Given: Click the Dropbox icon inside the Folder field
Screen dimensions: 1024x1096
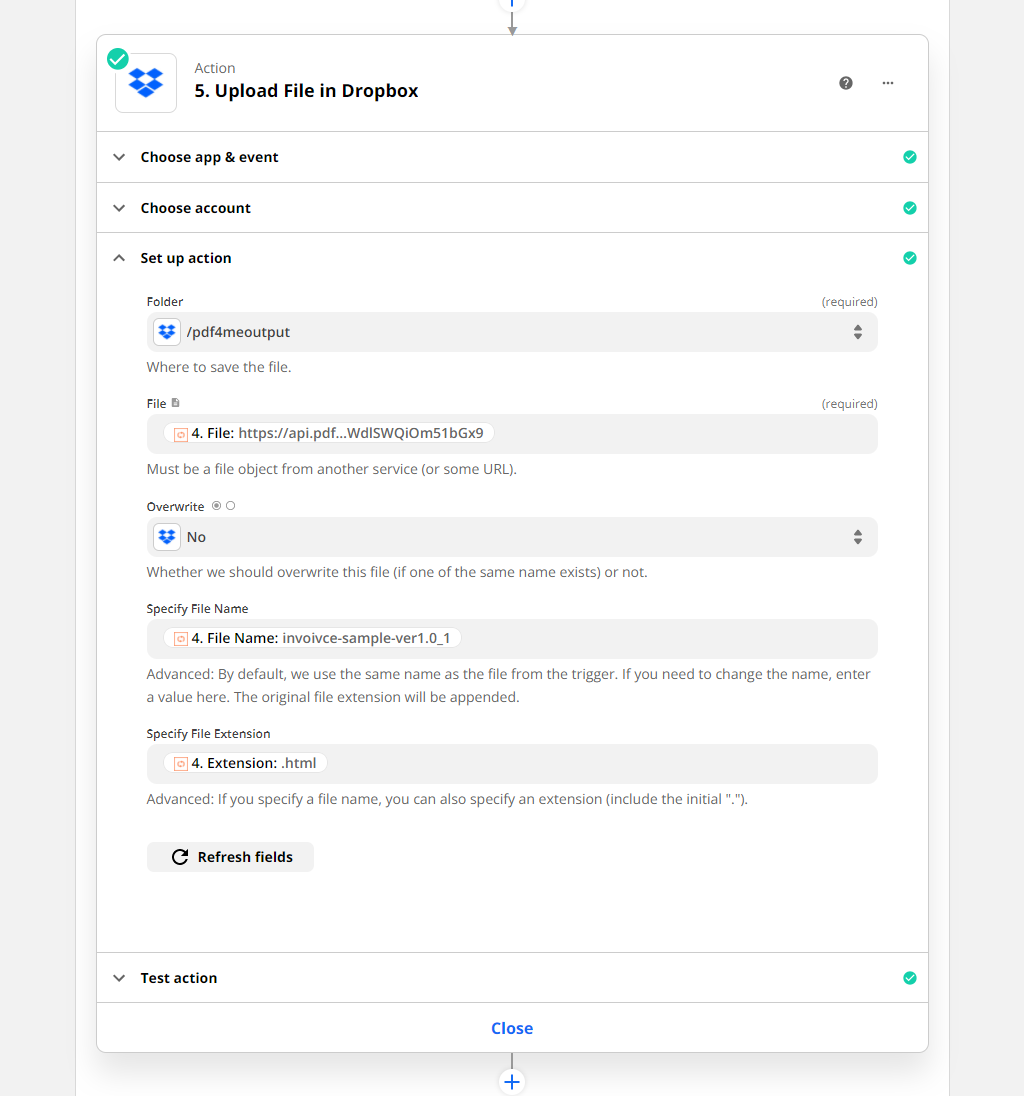Looking at the screenshot, I should 166,331.
